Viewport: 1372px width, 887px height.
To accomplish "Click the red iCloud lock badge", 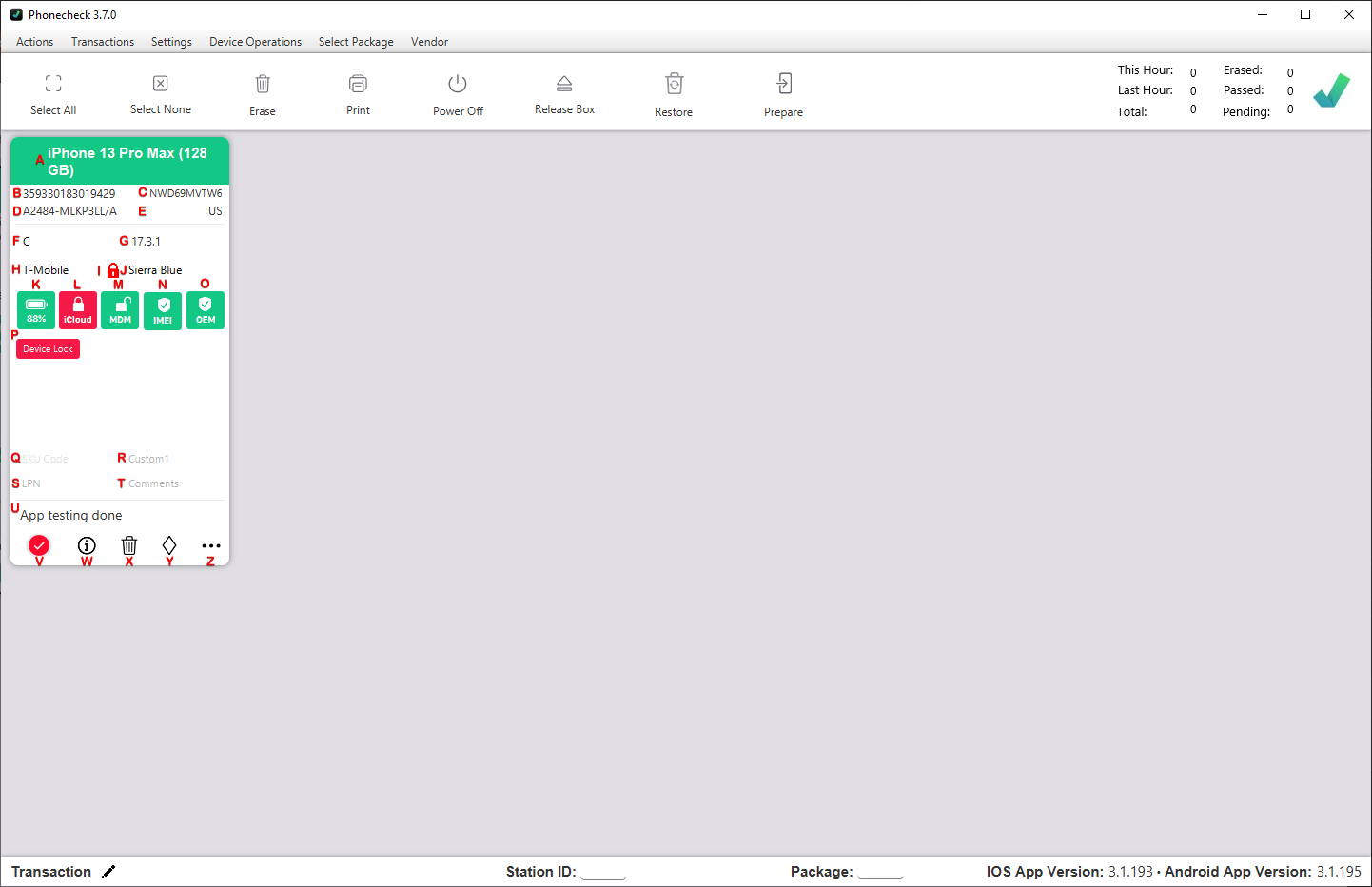I will pos(78,310).
